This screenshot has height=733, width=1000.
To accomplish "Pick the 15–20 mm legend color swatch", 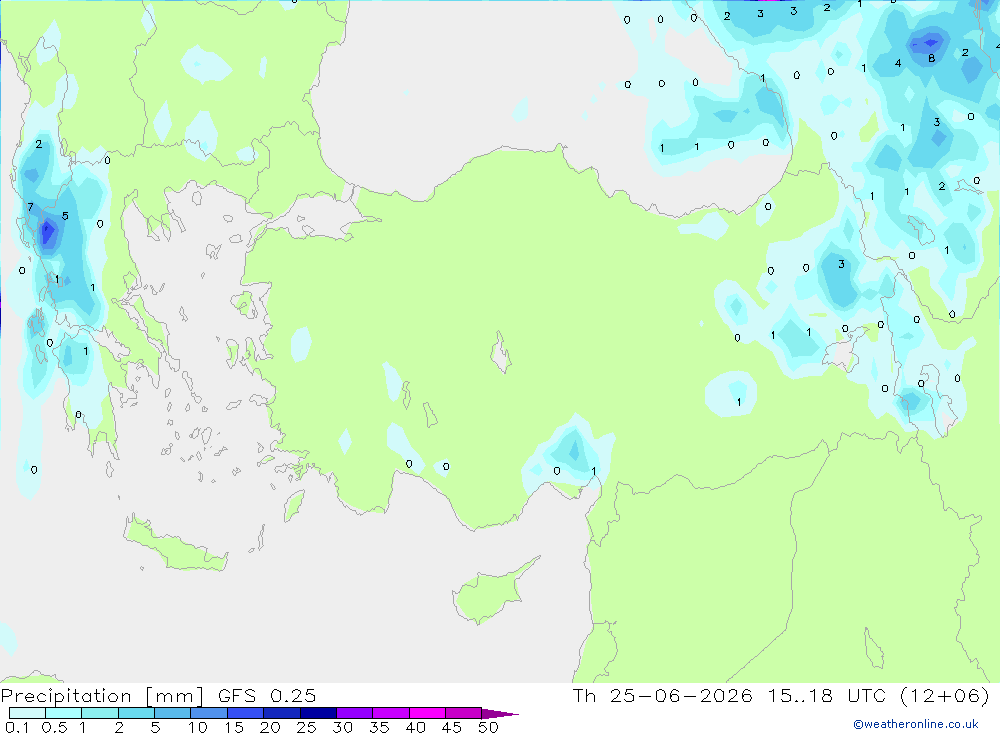I will point(246,713).
